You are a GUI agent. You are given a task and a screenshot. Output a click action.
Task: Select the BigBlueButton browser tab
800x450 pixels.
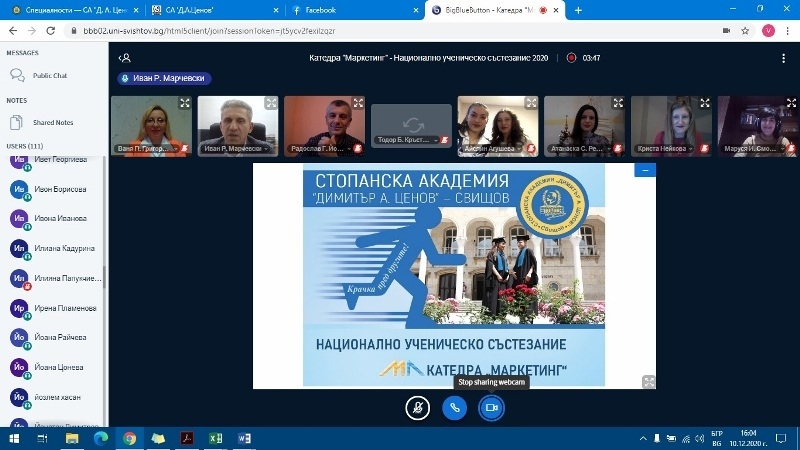click(494, 10)
